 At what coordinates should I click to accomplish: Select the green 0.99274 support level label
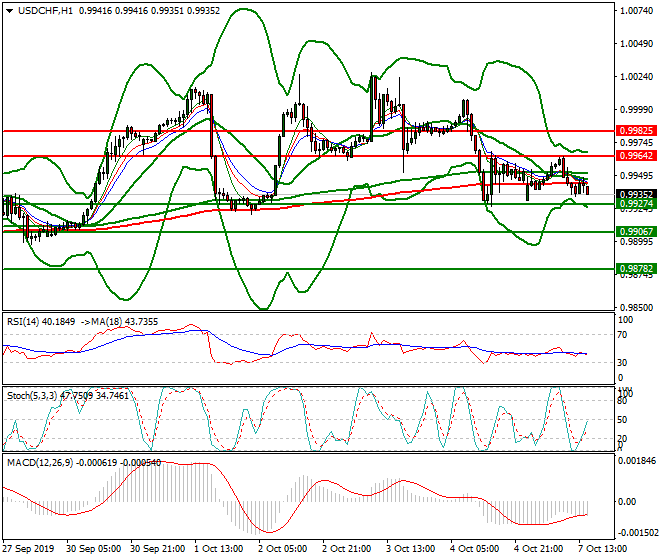pos(636,204)
